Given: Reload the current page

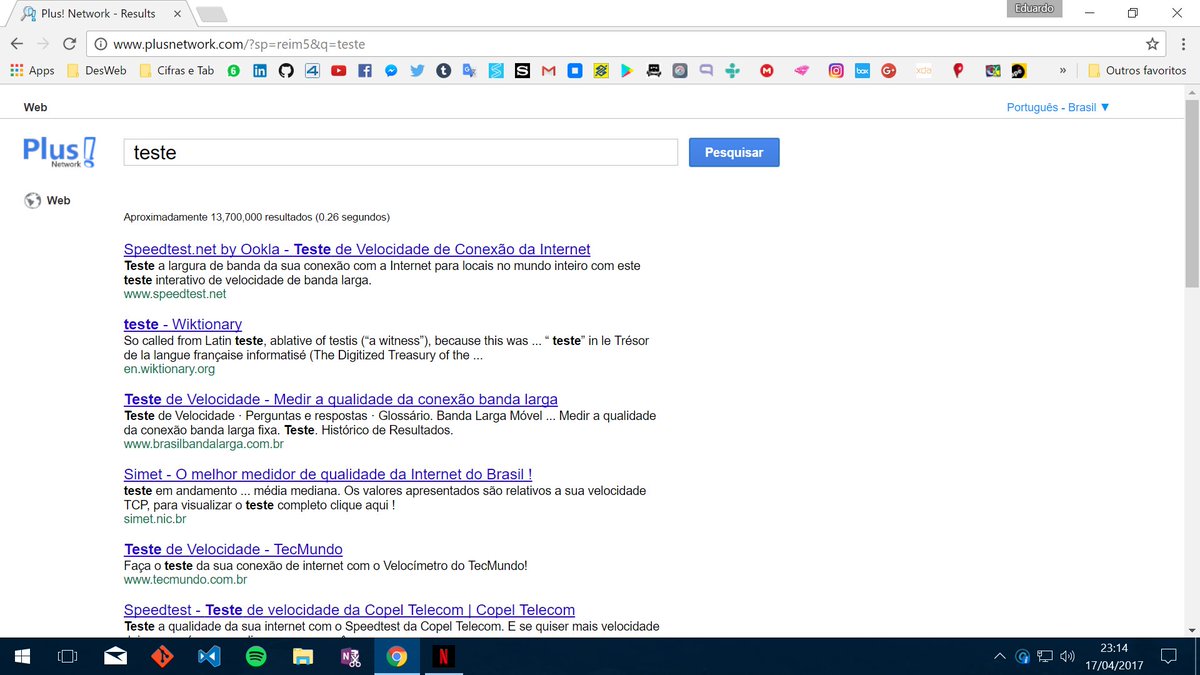Looking at the screenshot, I should (x=69, y=44).
